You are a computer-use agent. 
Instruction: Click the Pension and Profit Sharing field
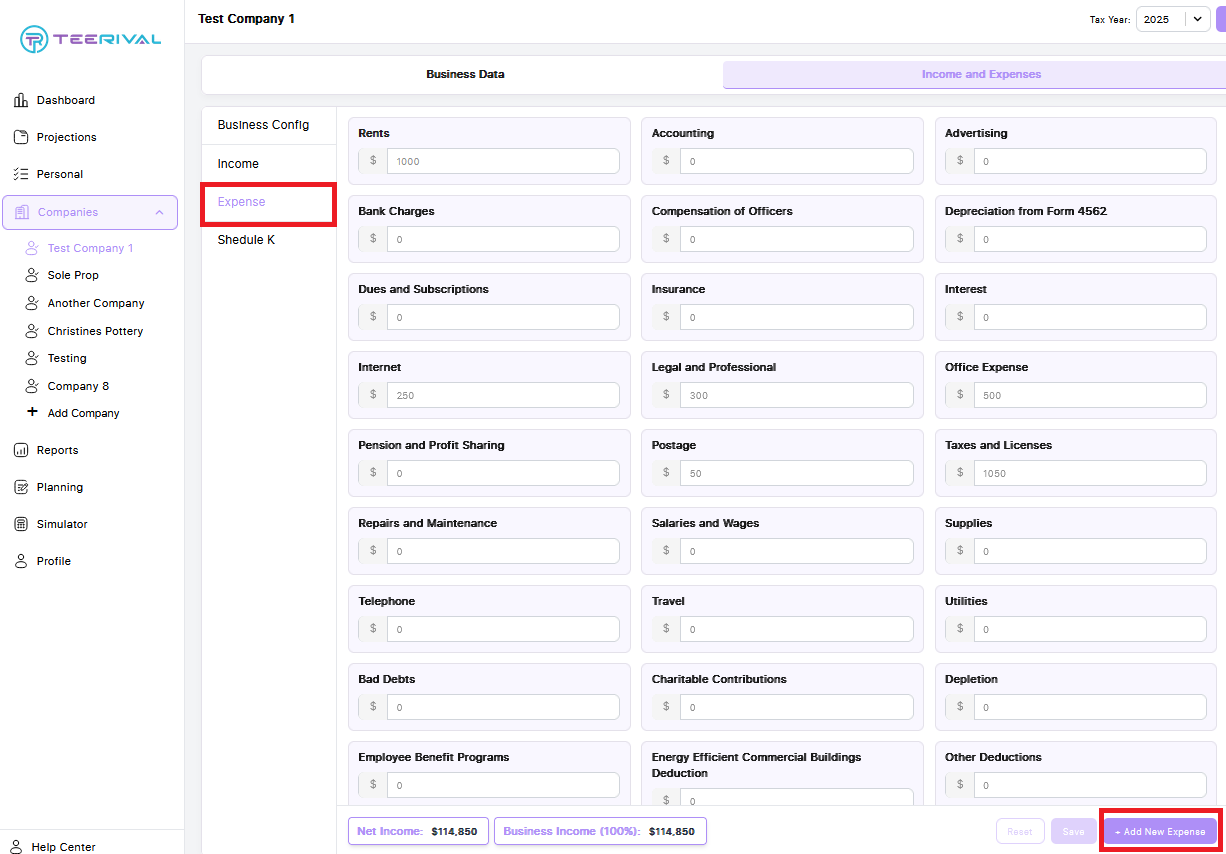(x=503, y=473)
